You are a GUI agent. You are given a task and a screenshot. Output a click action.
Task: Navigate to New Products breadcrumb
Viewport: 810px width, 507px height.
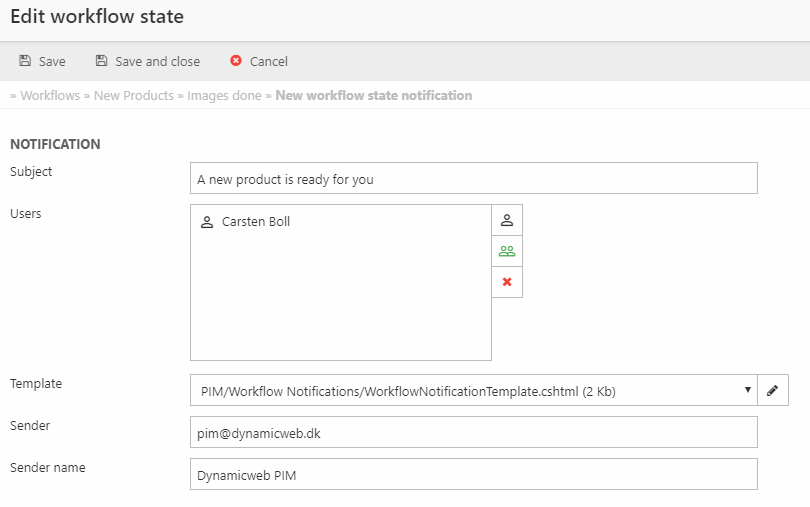point(134,96)
